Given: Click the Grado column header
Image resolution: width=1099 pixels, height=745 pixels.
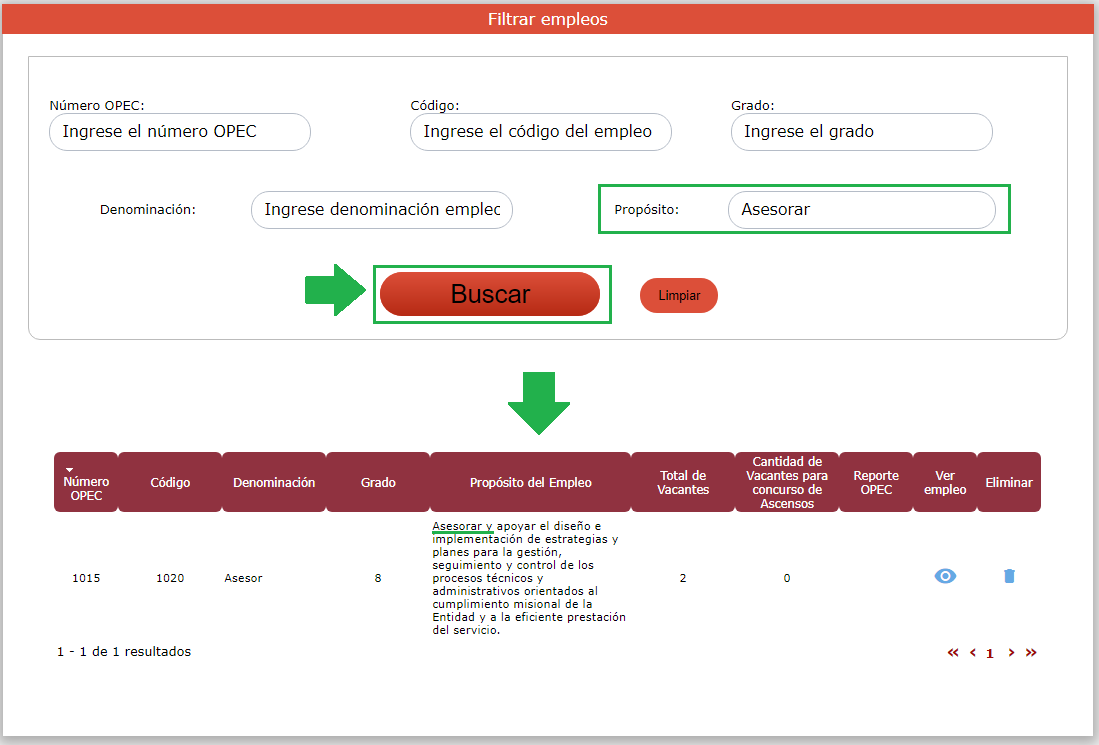Looking at the screenshot, I should [x=378, y=483].
